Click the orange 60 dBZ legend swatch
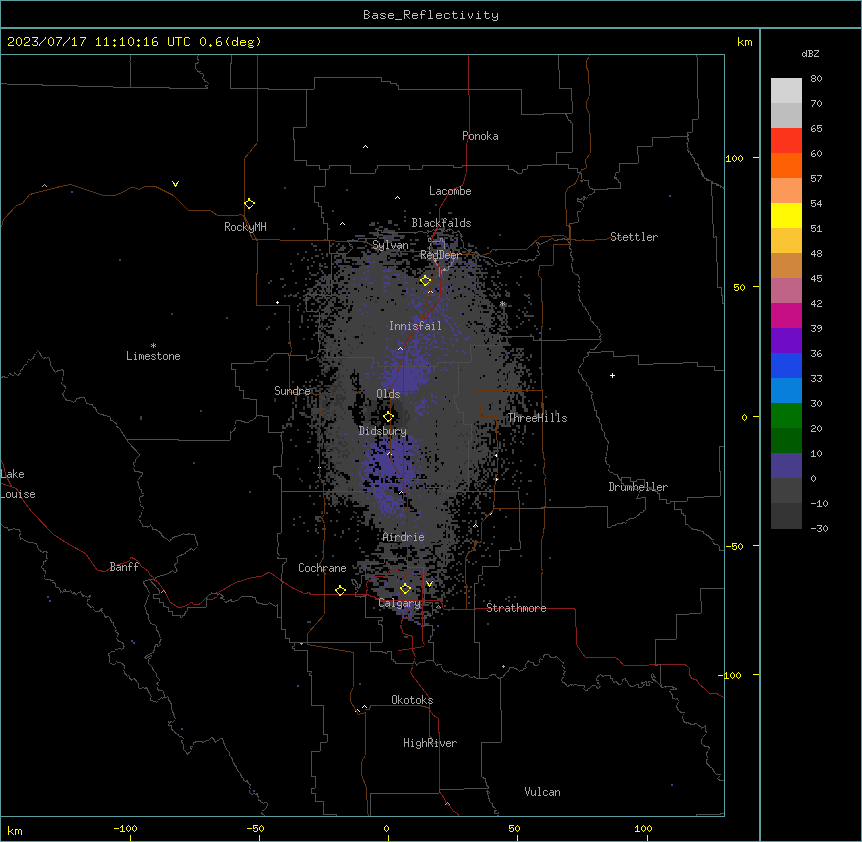 point(786,165)
